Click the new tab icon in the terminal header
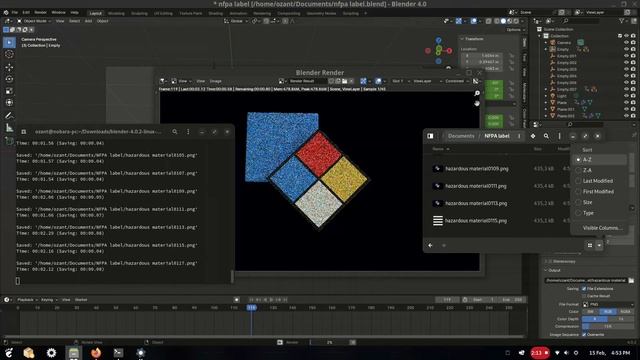The image size is (640, 360). point(24,132)
